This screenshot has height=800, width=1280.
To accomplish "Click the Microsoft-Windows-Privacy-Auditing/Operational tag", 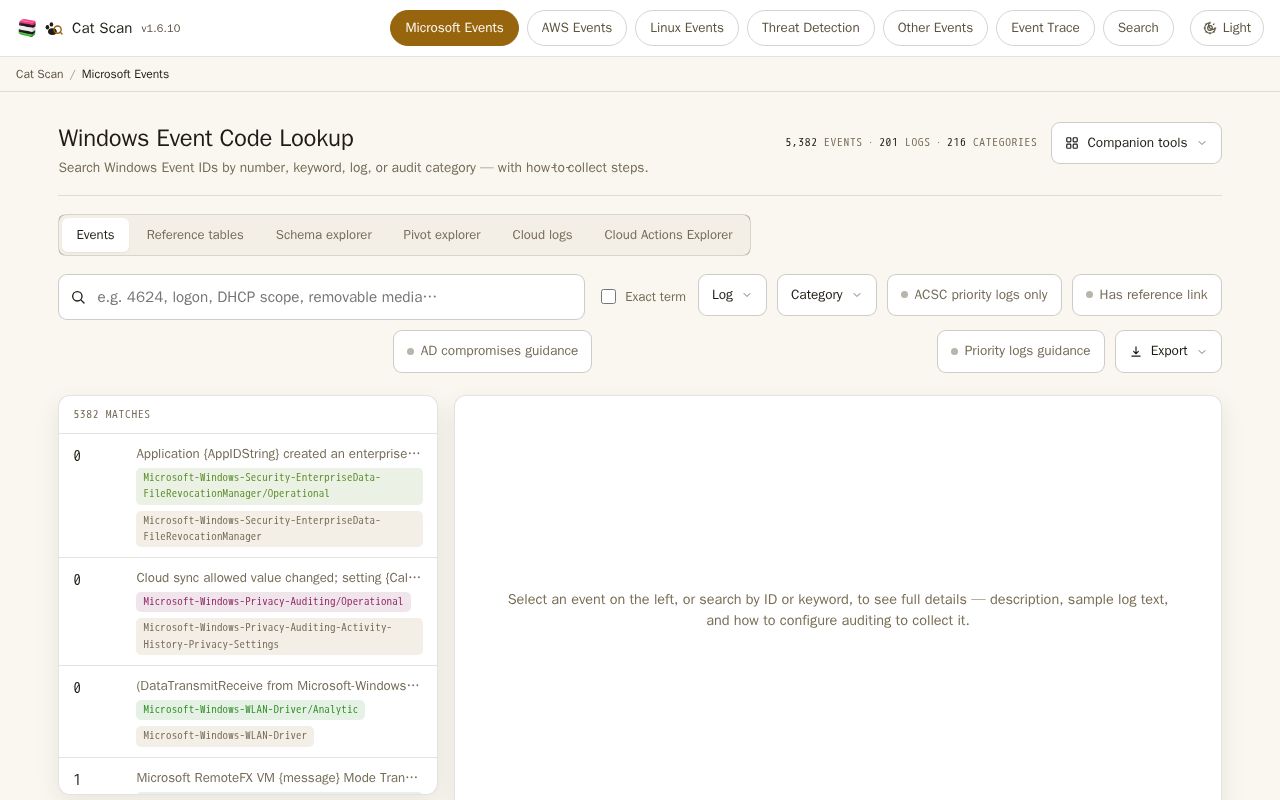I will (273, 602).
